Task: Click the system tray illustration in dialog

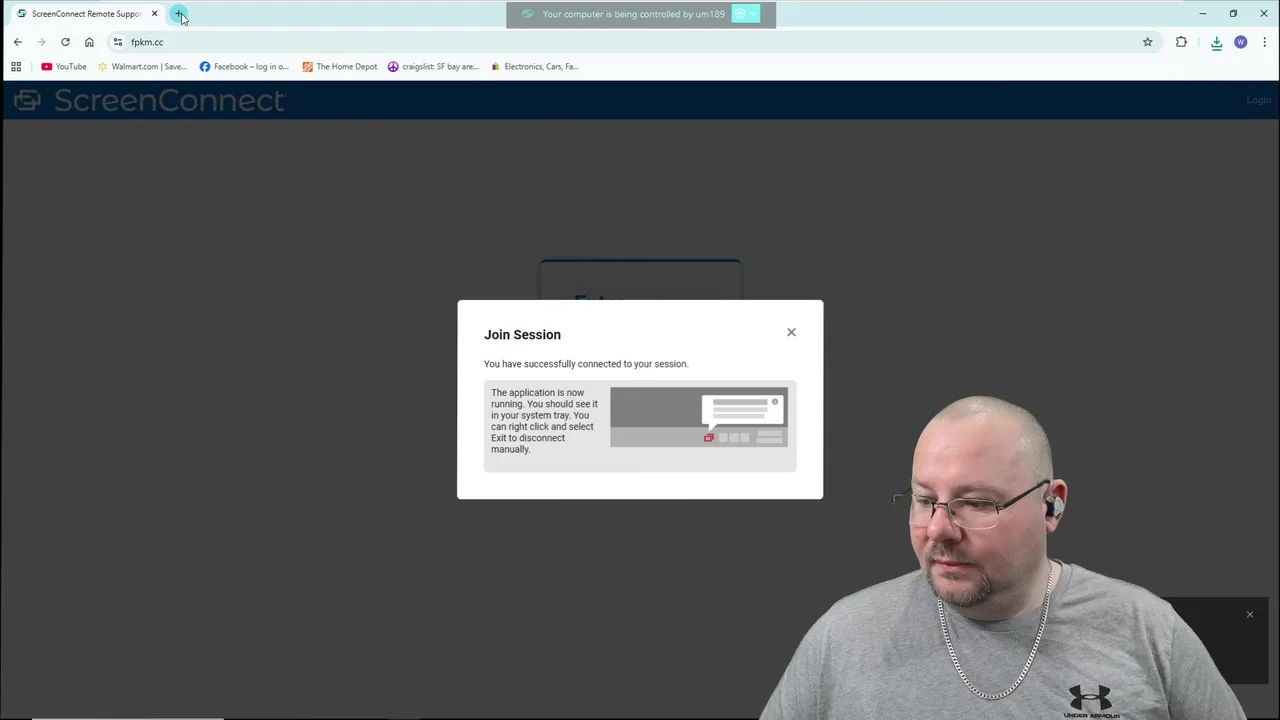Action: [699, 416]
